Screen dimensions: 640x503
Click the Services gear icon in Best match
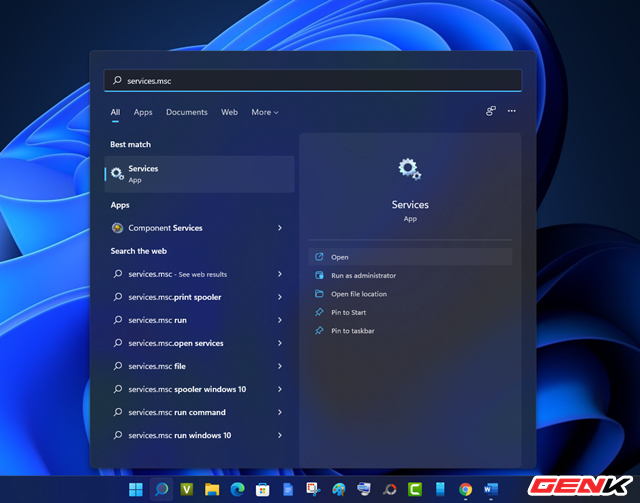pyautogui.click(x=117, y=174)
